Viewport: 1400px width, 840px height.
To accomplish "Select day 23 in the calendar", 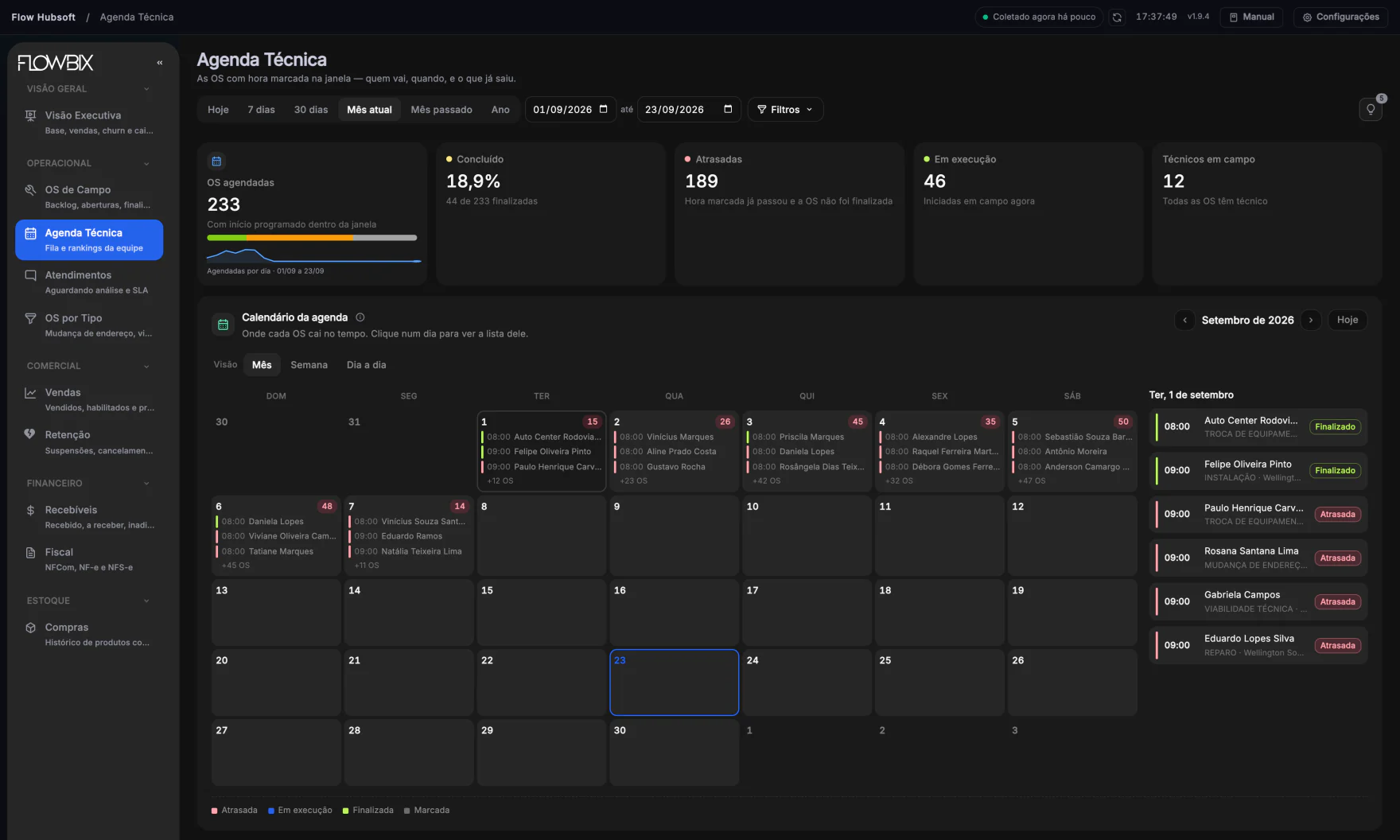I will (x=674, y=682).
